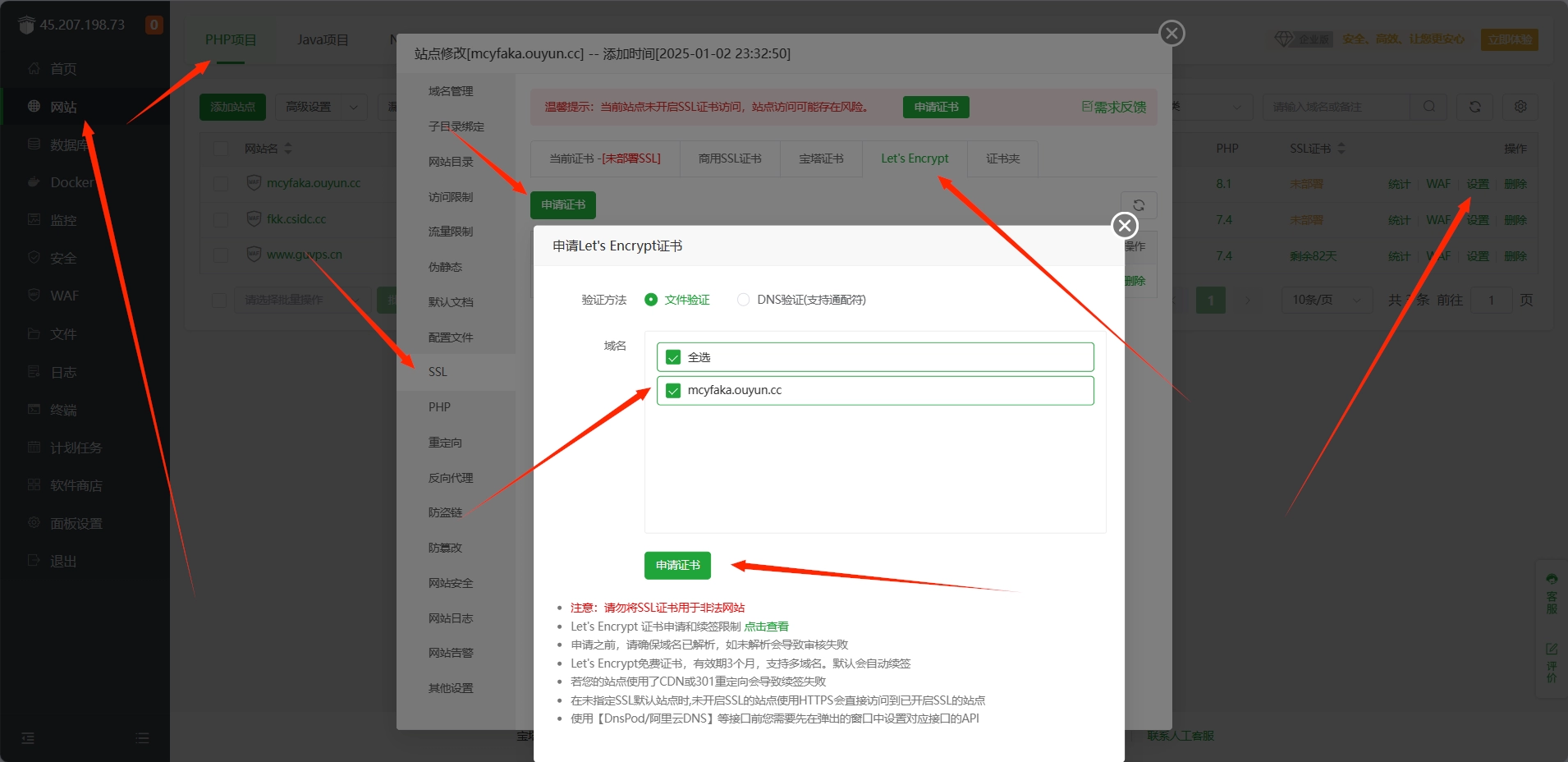Tick the checkbox beside the batch operation dropdown
Image resolution: width=1568 pixels, height=762 pixels.
(219, 300)
